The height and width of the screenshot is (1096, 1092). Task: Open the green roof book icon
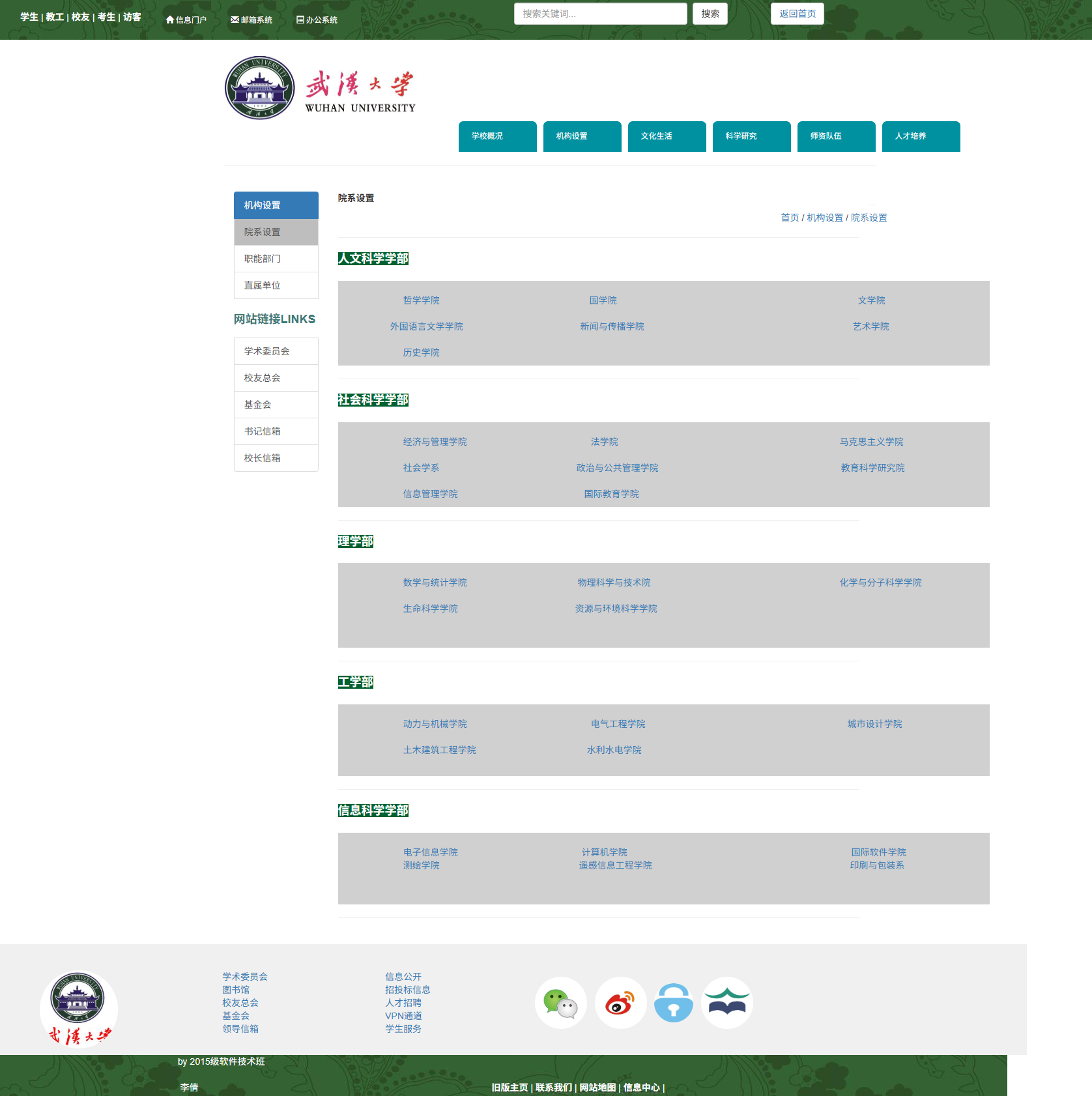(x=727, y=1003)
